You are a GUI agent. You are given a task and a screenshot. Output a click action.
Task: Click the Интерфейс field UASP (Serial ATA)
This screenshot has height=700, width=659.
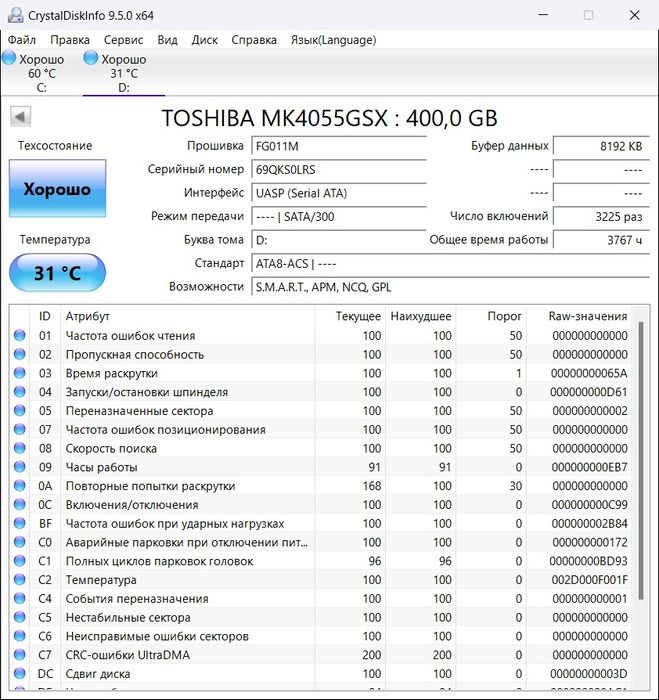point(339,193)
